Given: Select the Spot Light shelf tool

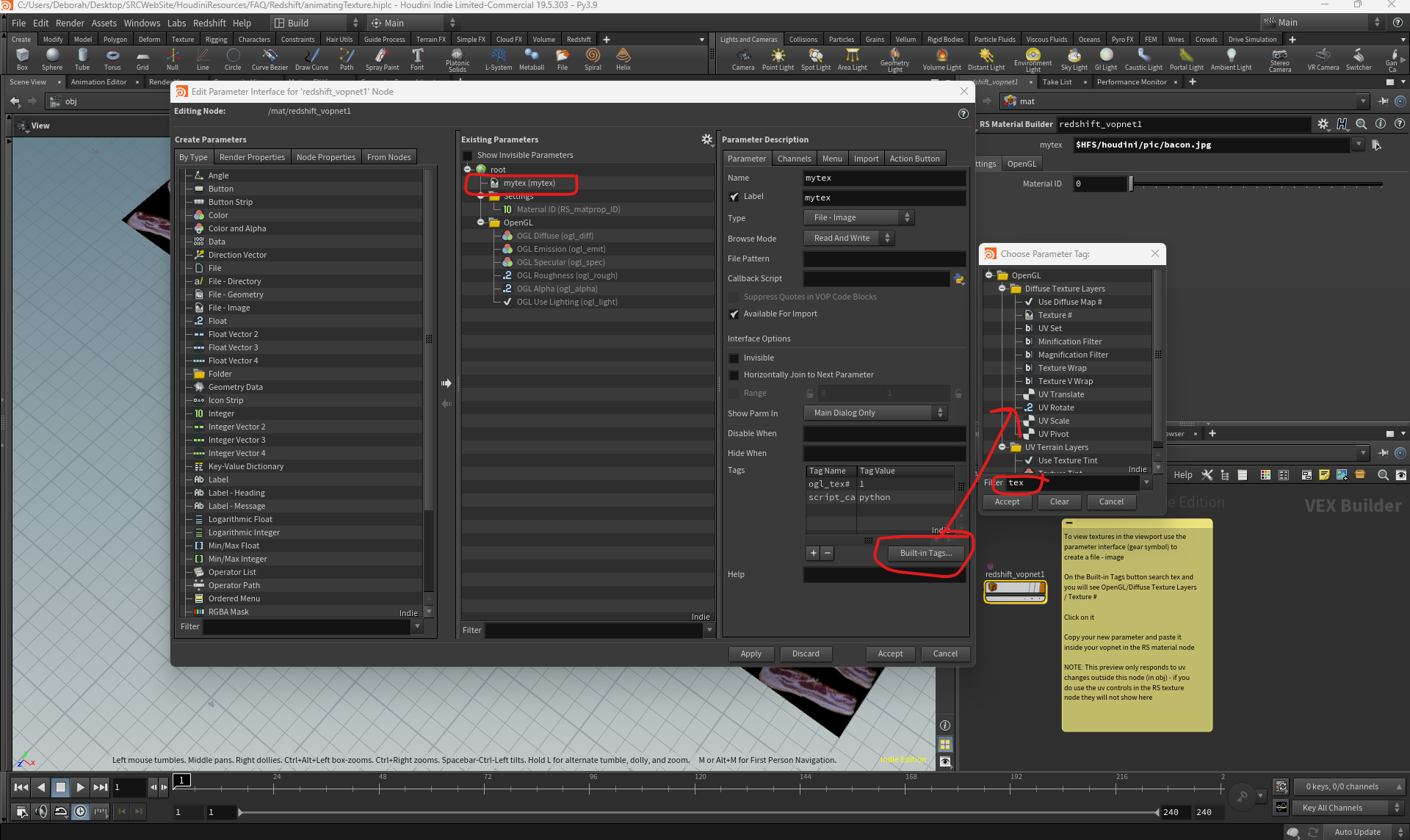Looking at the screenshot, I should 815,58.
